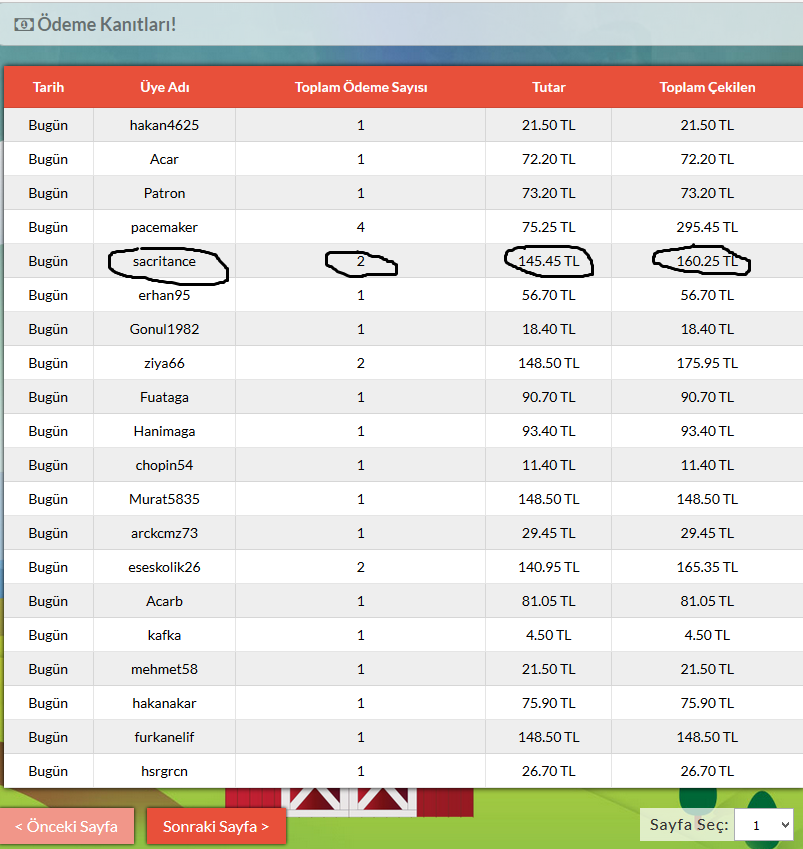Select member name Murat5835
The width and height of the screenshot is (803, 849).
pyautogui.click(x=164, y=499)
